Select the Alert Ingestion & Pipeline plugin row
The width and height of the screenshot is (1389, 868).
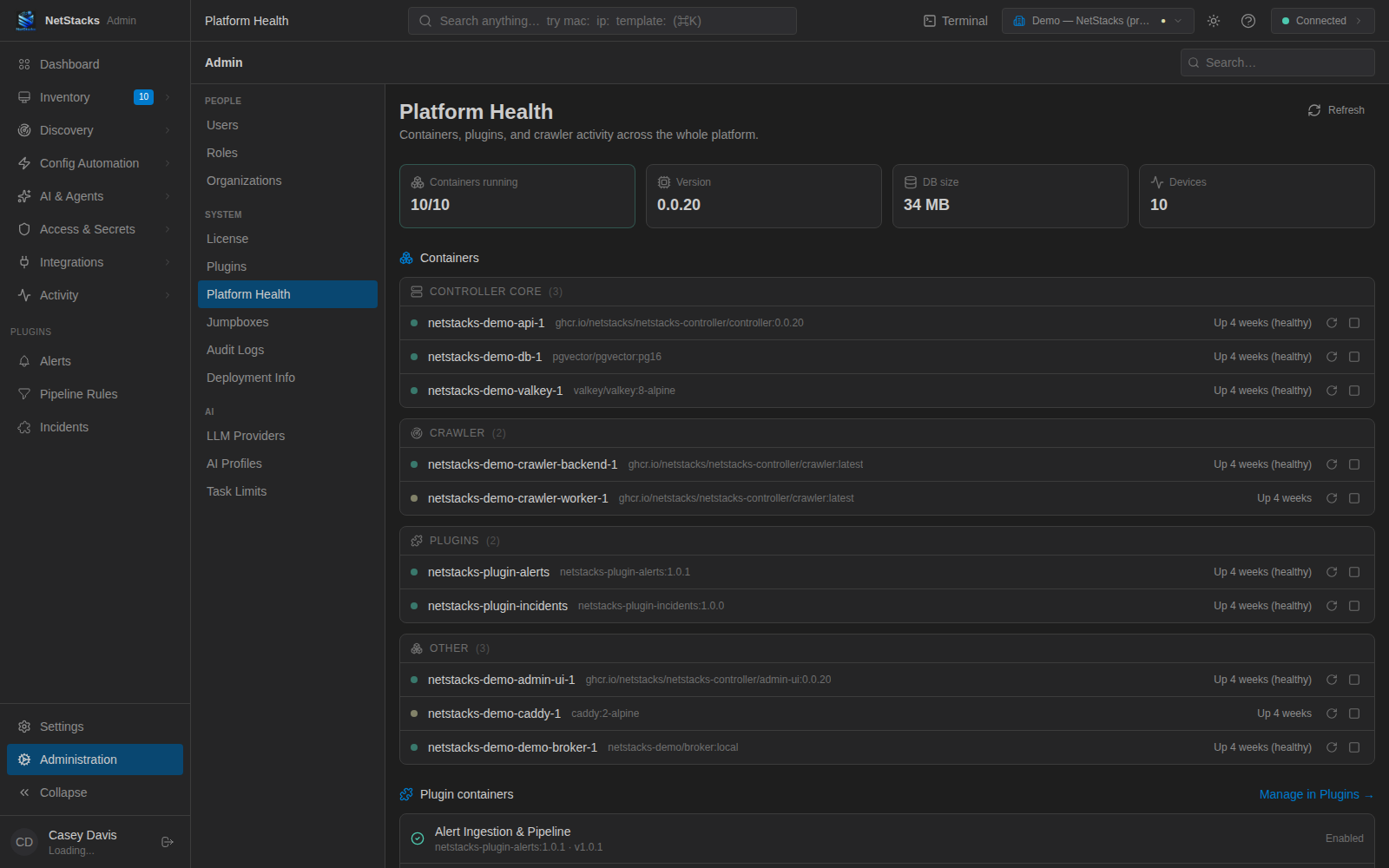coord(886,838)
